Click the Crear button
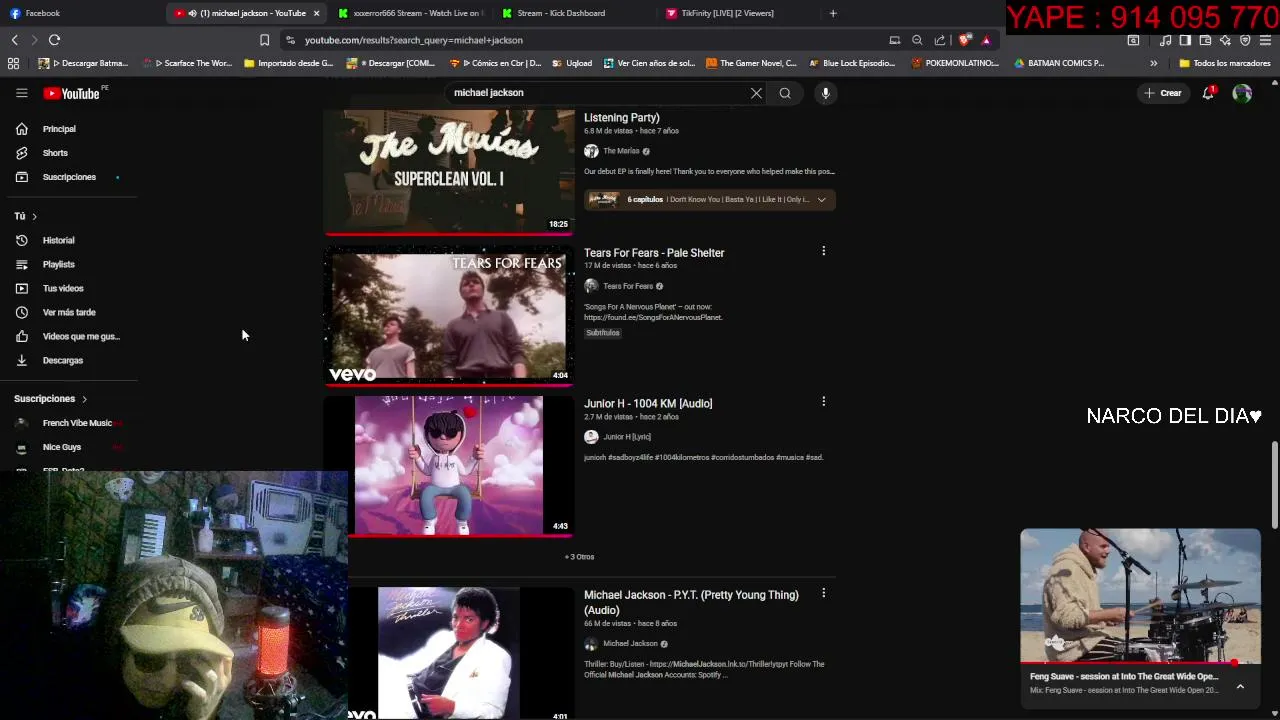The image size is (1280, 720). [x=1163, y=93]
